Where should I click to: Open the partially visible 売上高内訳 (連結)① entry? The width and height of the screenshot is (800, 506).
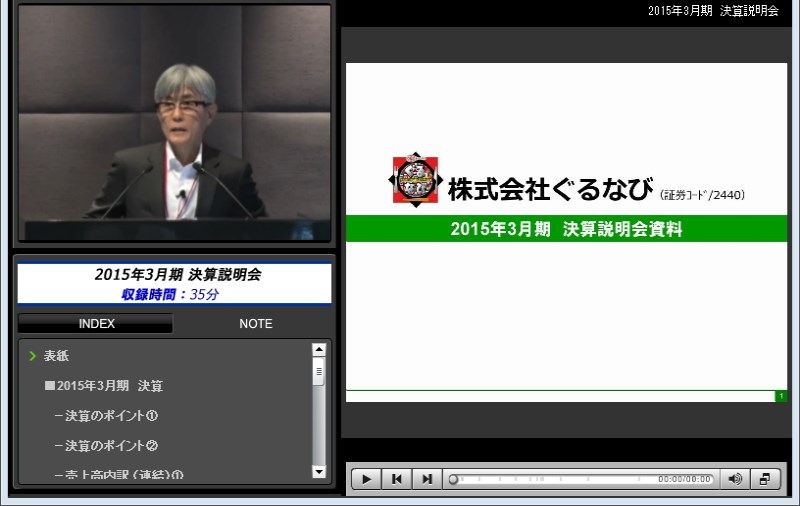tap(119, 475)
